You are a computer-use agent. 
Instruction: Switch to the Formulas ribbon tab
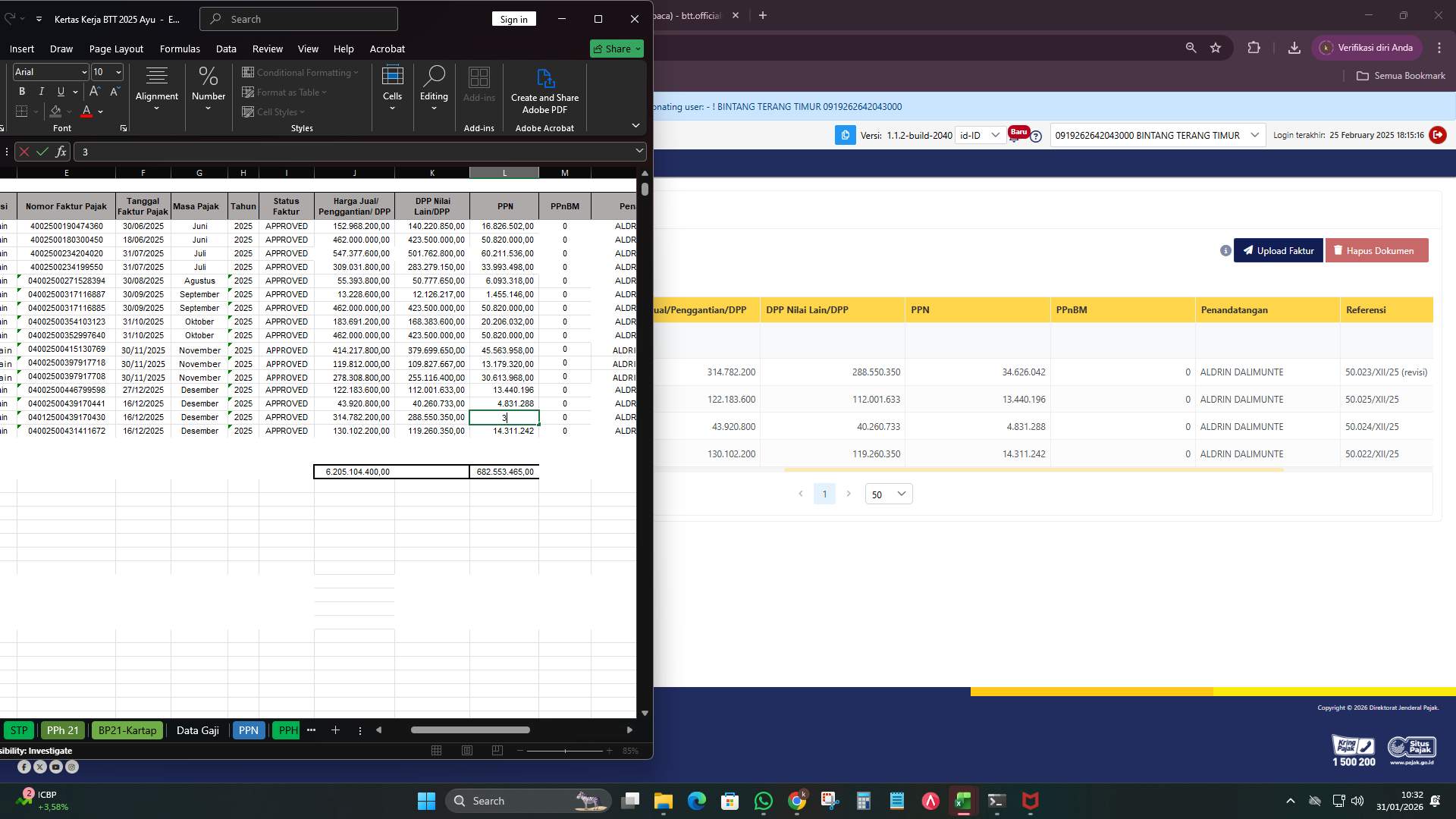click(180, 49)
